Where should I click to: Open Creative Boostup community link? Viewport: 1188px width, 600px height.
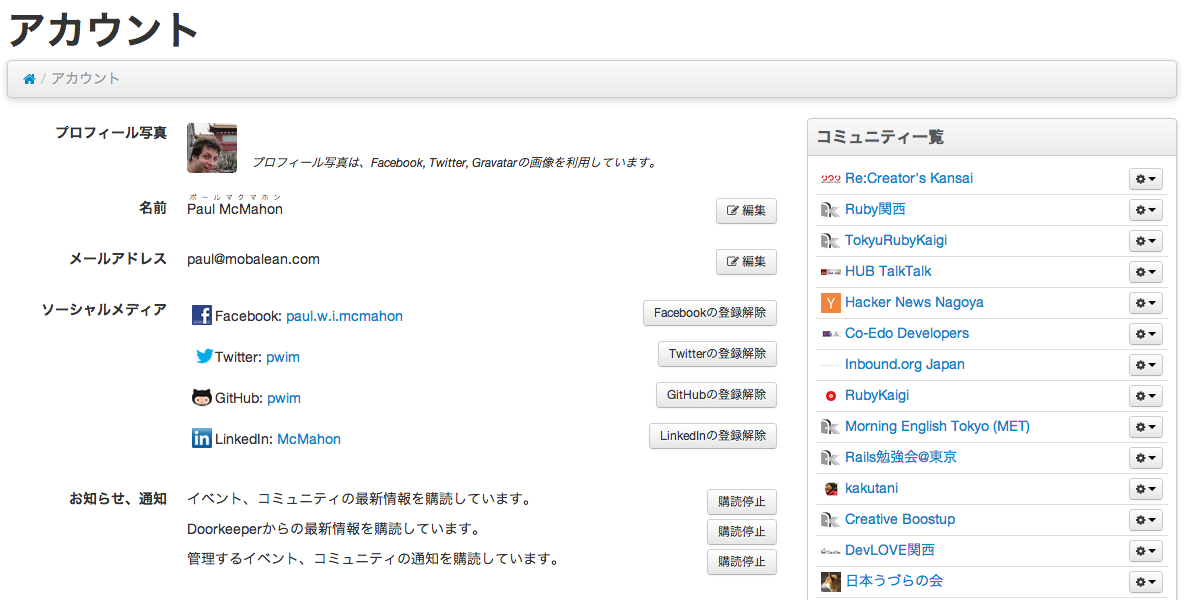(900, 520)
